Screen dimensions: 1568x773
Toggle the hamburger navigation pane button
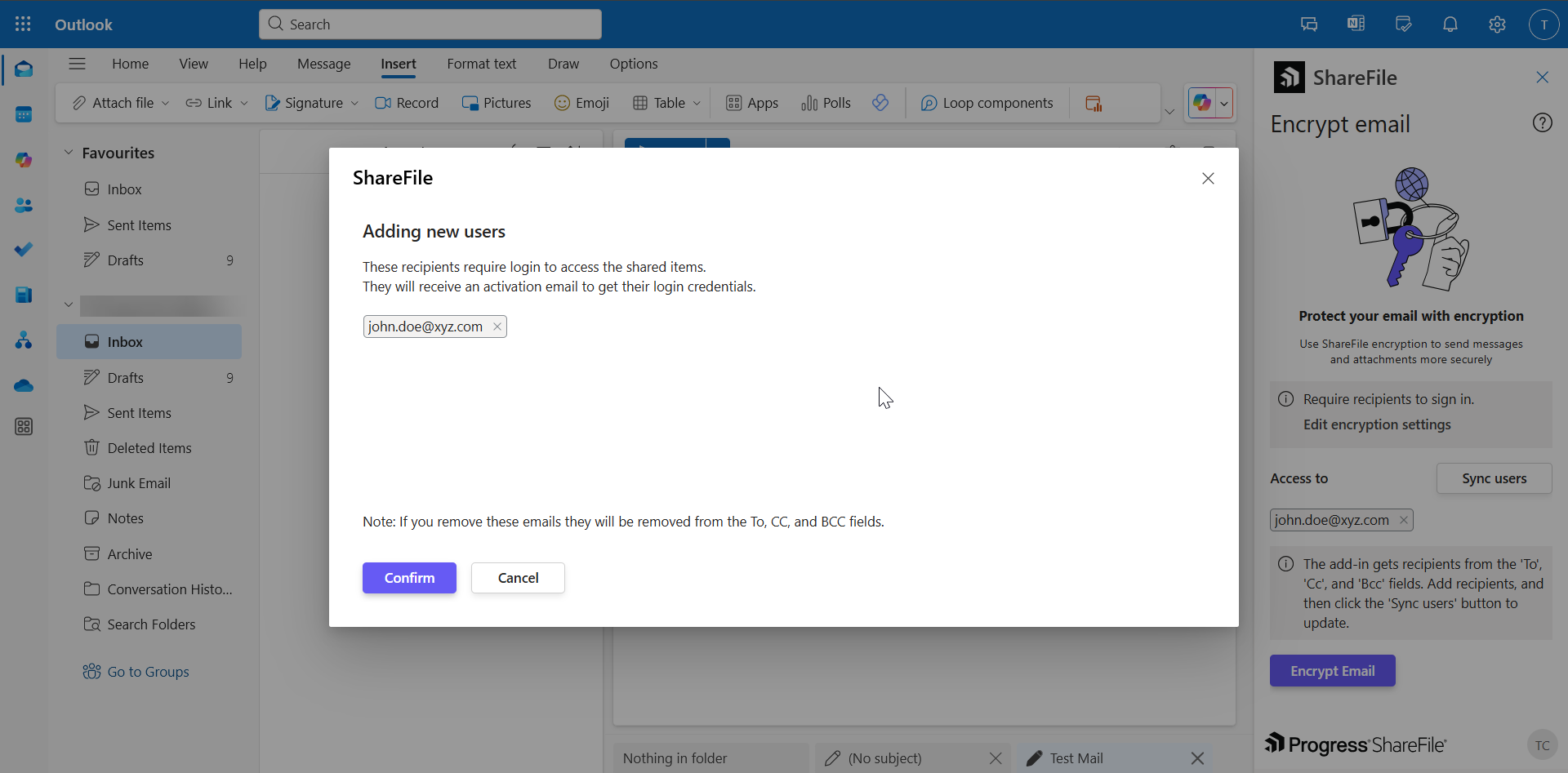[78, 64]
